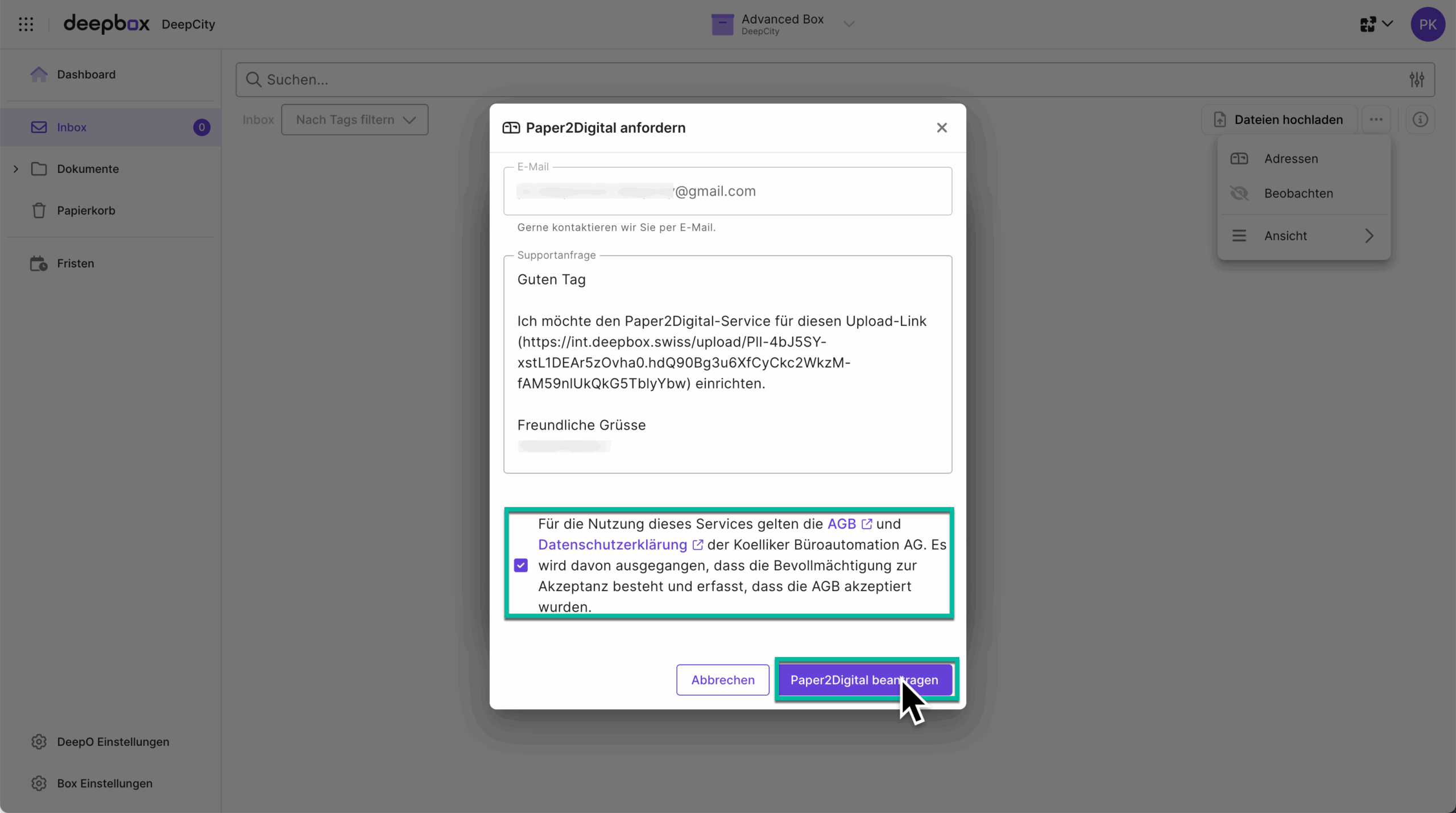
Task: Open the PK user avatar menu
Action: pos(1428,24)
